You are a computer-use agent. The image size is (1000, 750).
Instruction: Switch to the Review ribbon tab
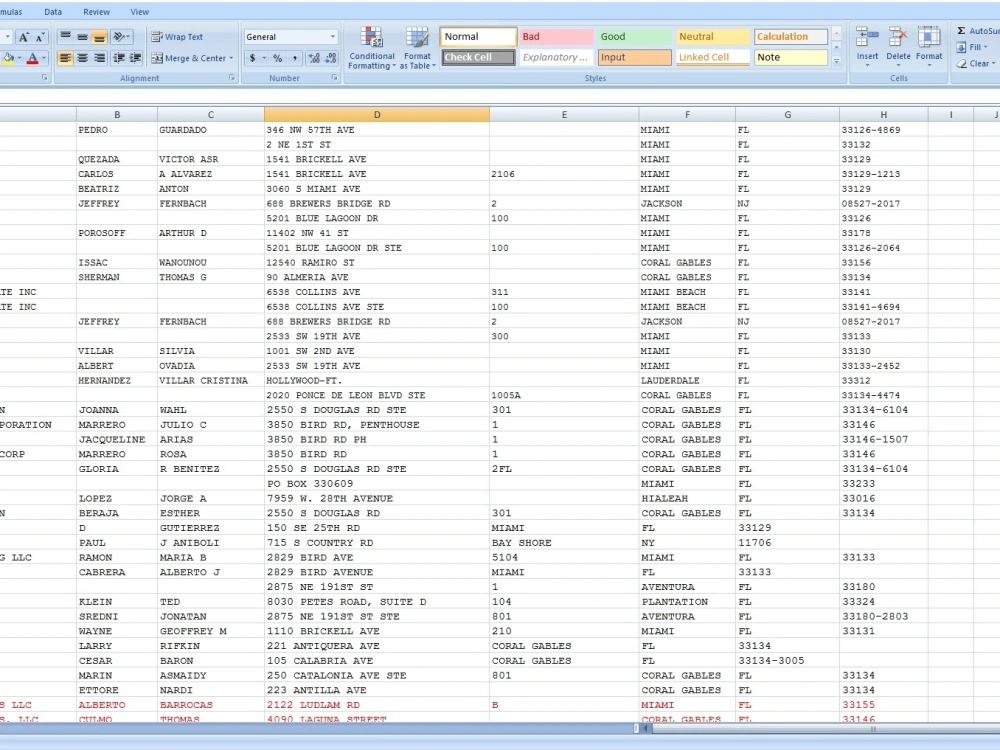96,11
